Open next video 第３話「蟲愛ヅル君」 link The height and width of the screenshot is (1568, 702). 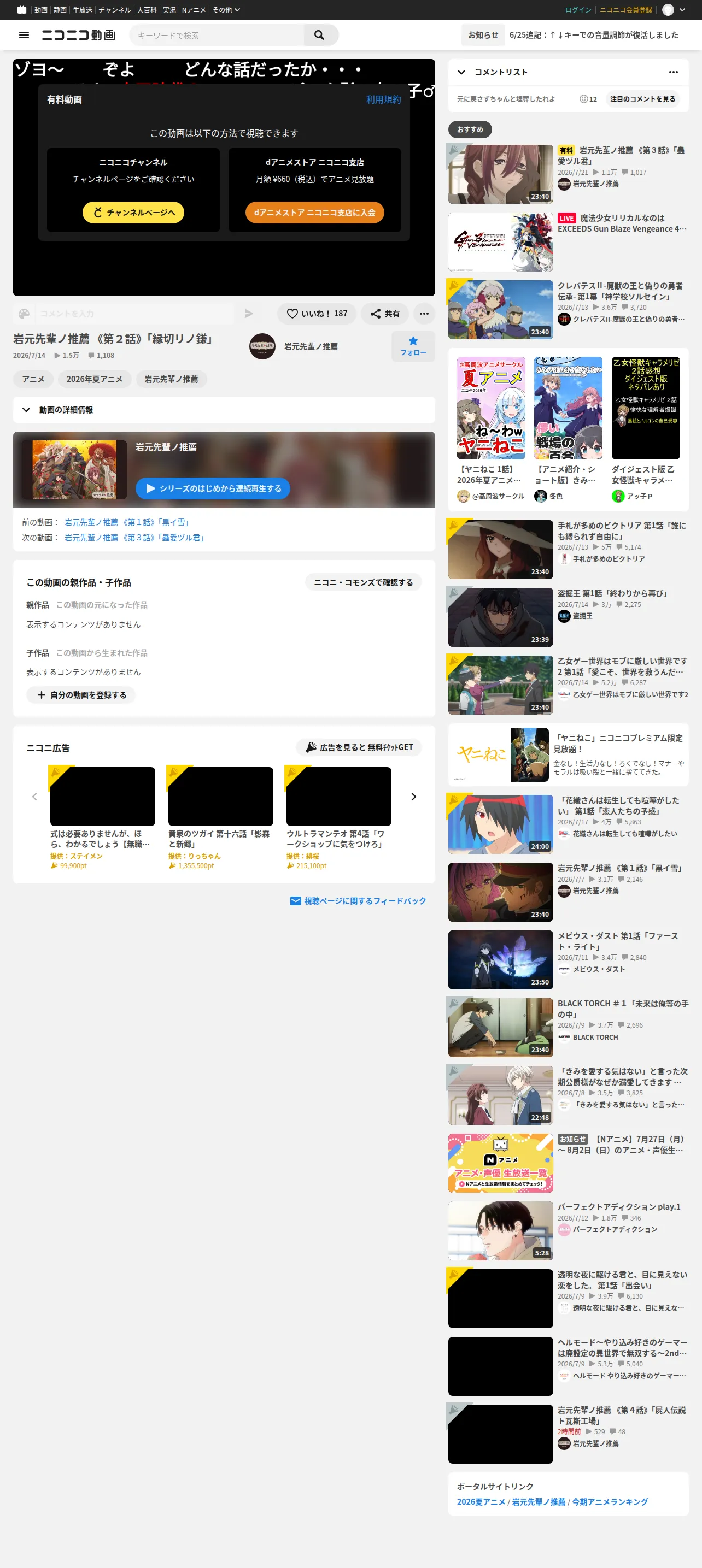click(136, 538)
